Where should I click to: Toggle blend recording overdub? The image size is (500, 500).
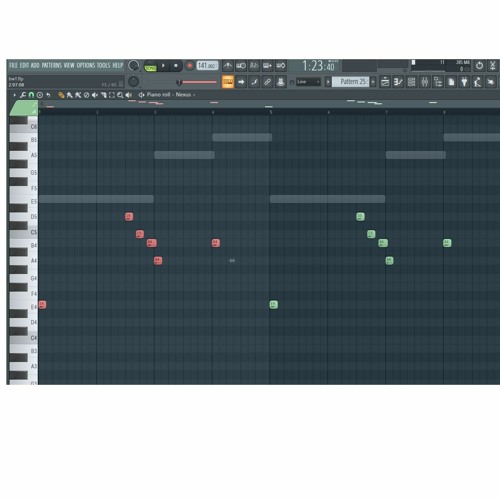[267, 66]
